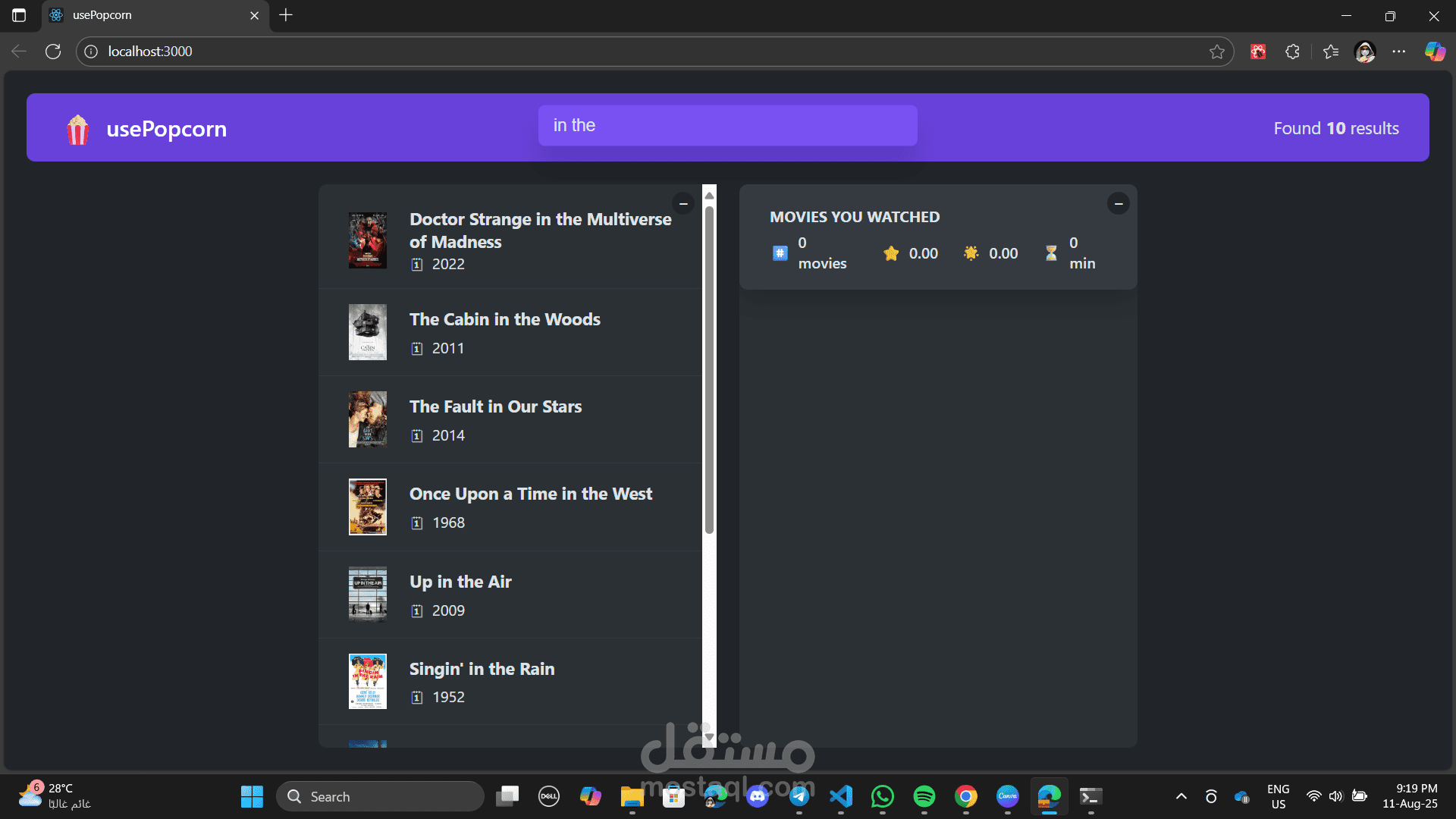Click the calendar icon next to 2022
The height and width of the screenshot is (819, 1456).
(x=417, y=265)
